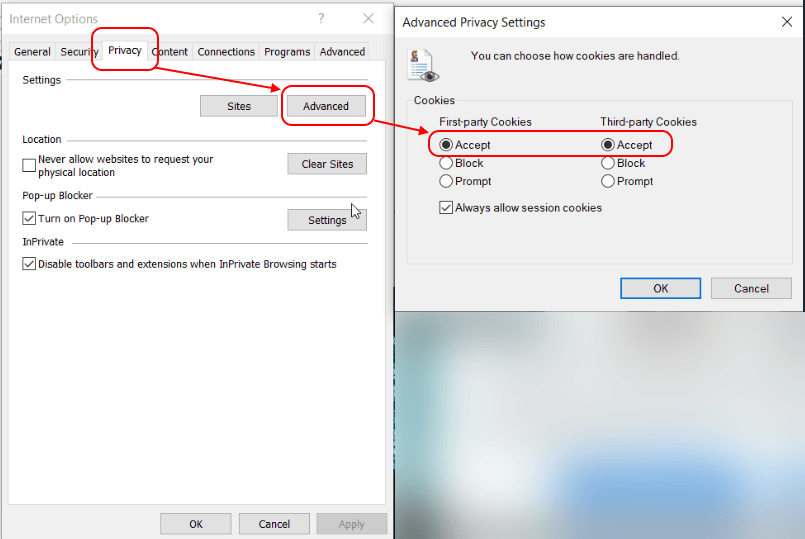
Task: Enable Never allow websites to request location
Action: tap(29, 165)
